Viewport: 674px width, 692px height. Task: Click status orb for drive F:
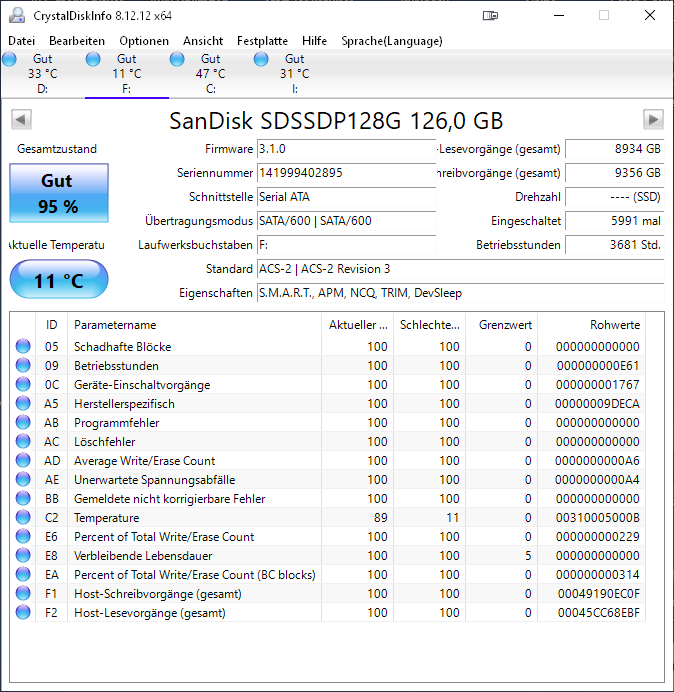[93, 59]
